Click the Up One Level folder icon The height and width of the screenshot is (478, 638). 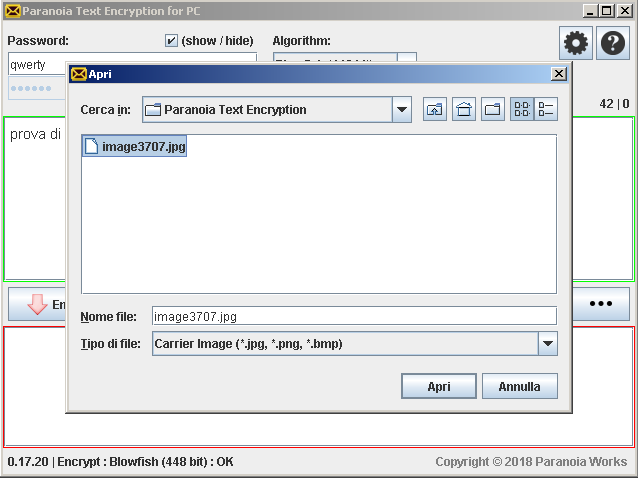[x=435, y=110]
